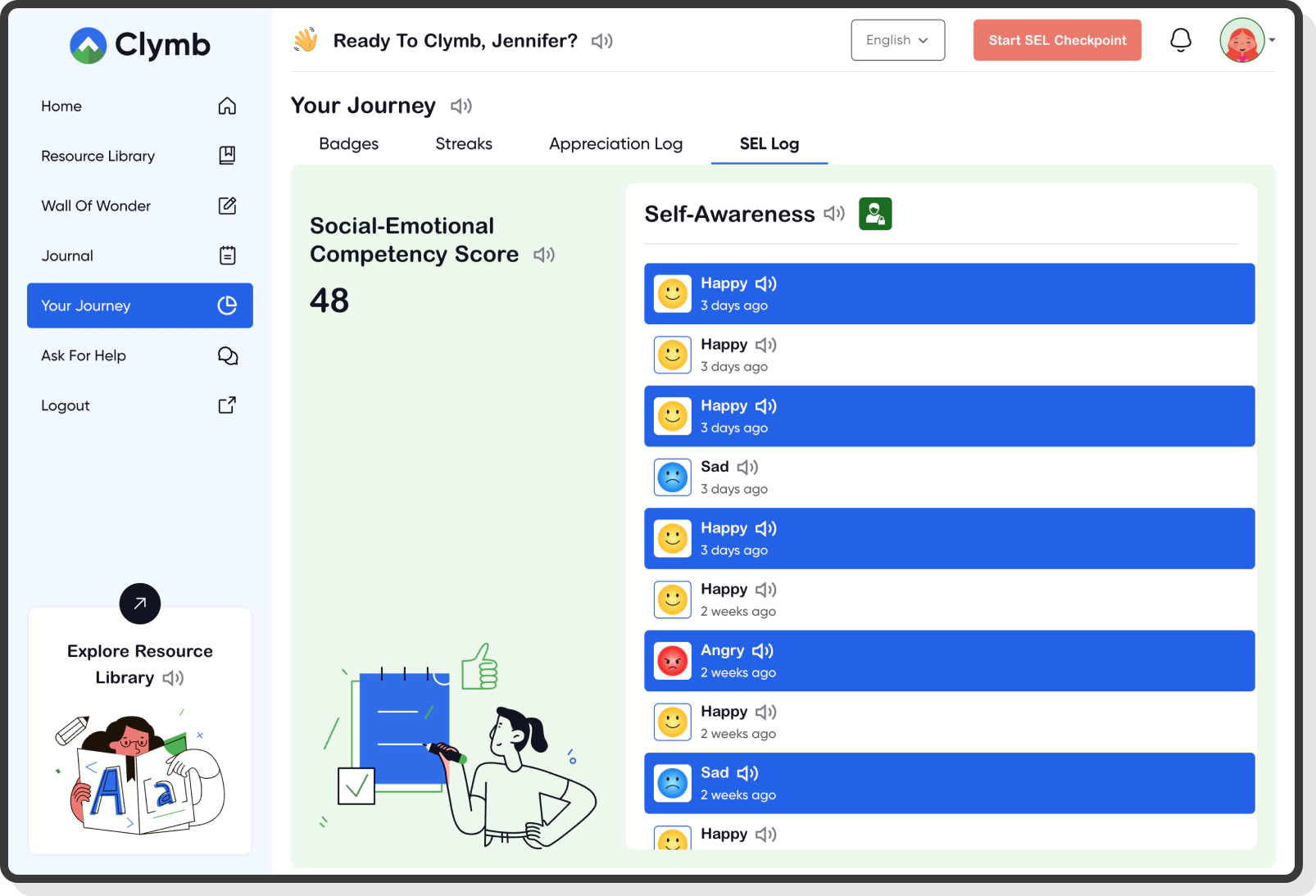Click the angry face emoji from 2 weeks ago
The width and height of the screenshot is (1316, 896).
(672, 660)
